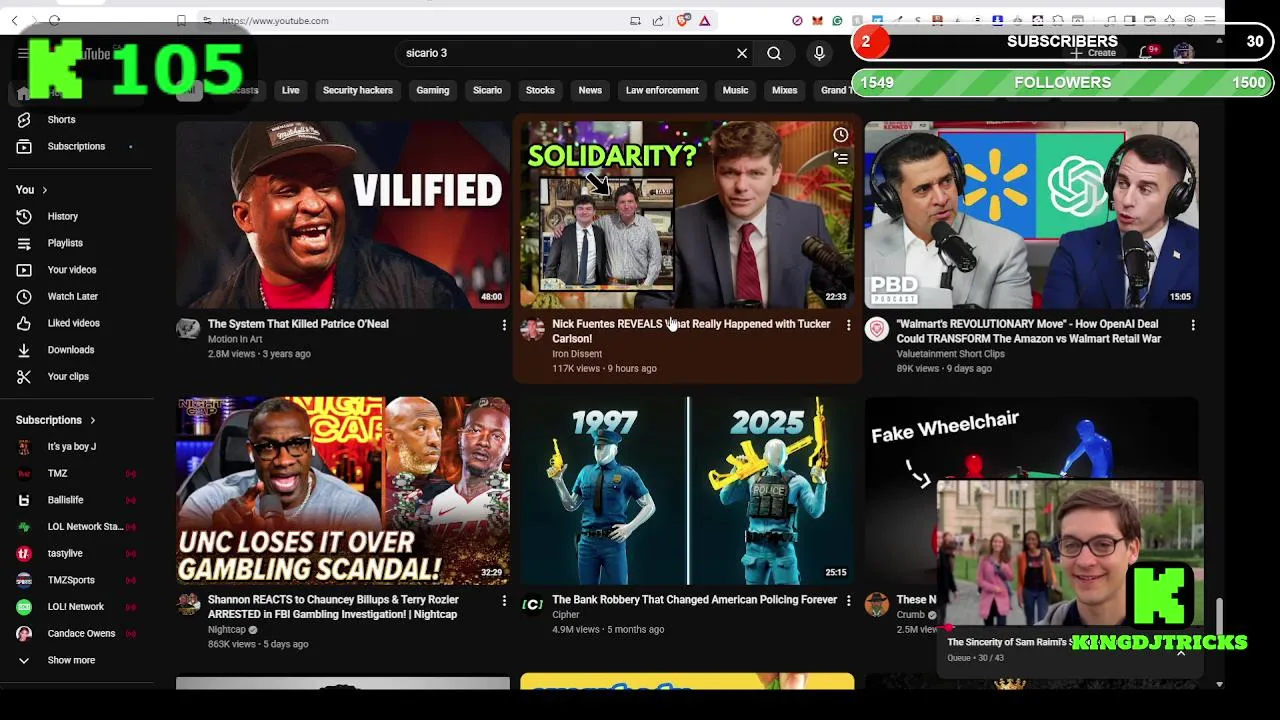Viewport: 1280px width, 720px height.
Task: Open Nightcap channel link
Action: point(227,630)
